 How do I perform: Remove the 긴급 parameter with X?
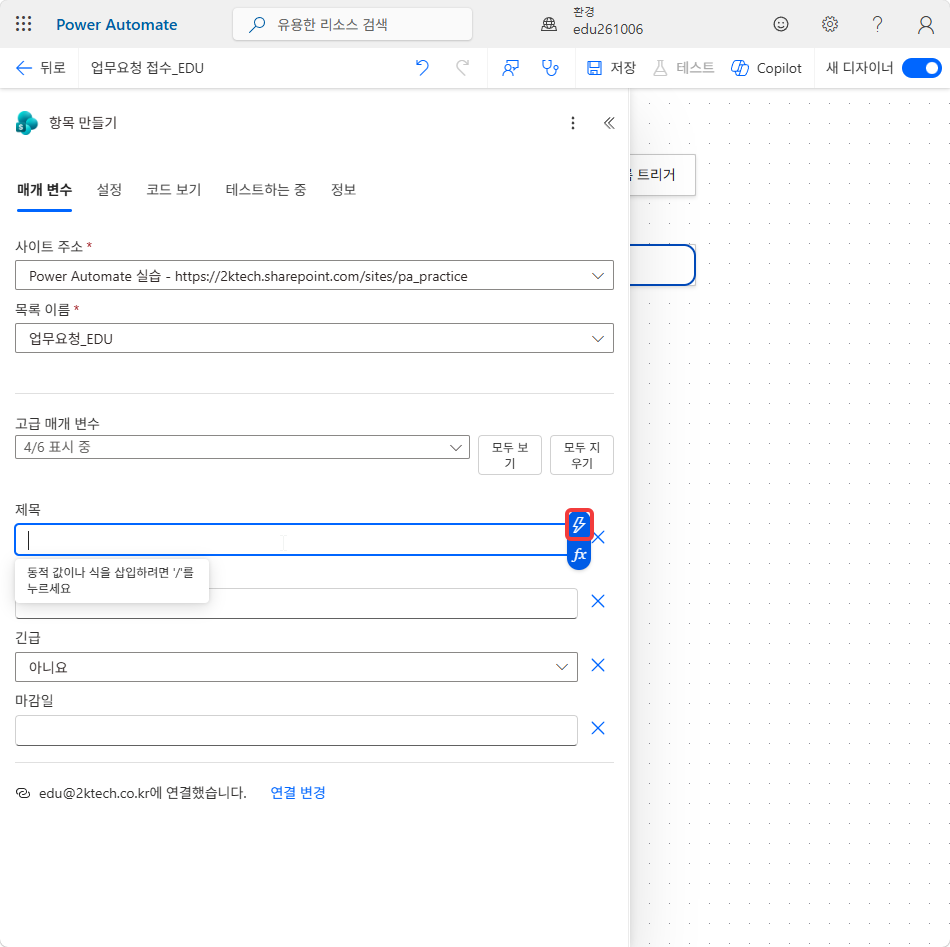[x=598, y=665]
